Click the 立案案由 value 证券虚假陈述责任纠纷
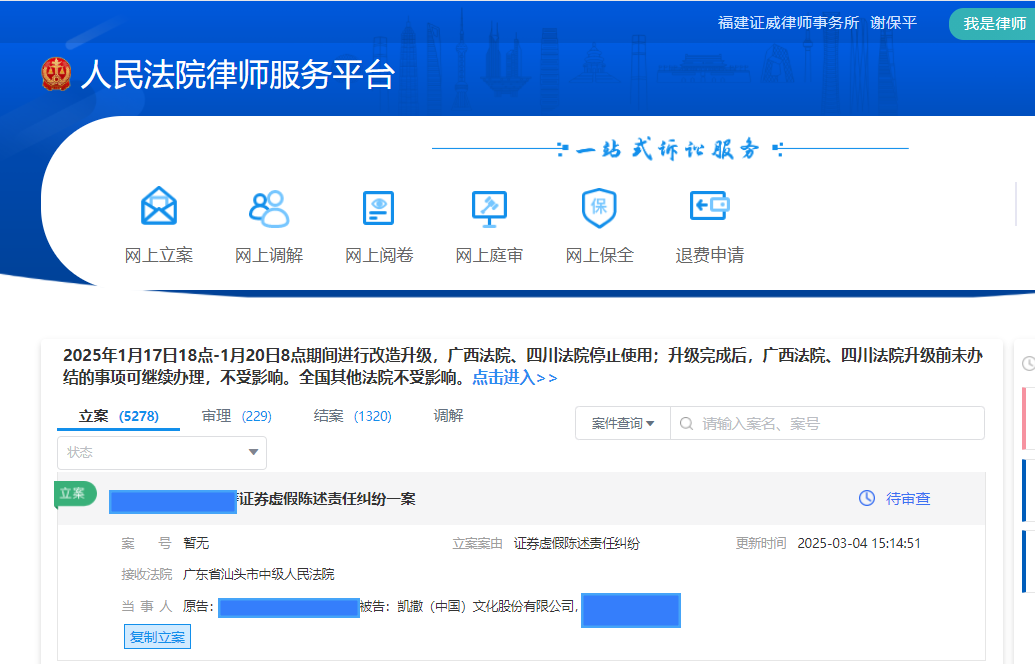 (577, 543)
